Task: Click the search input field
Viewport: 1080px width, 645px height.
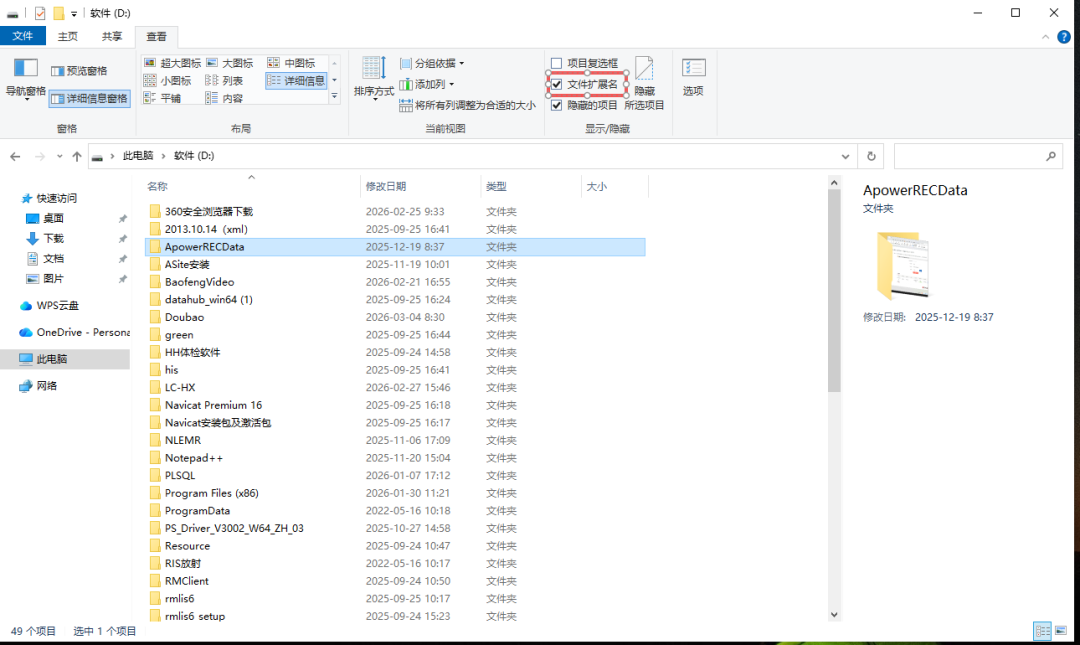Action: coord(967,157)
